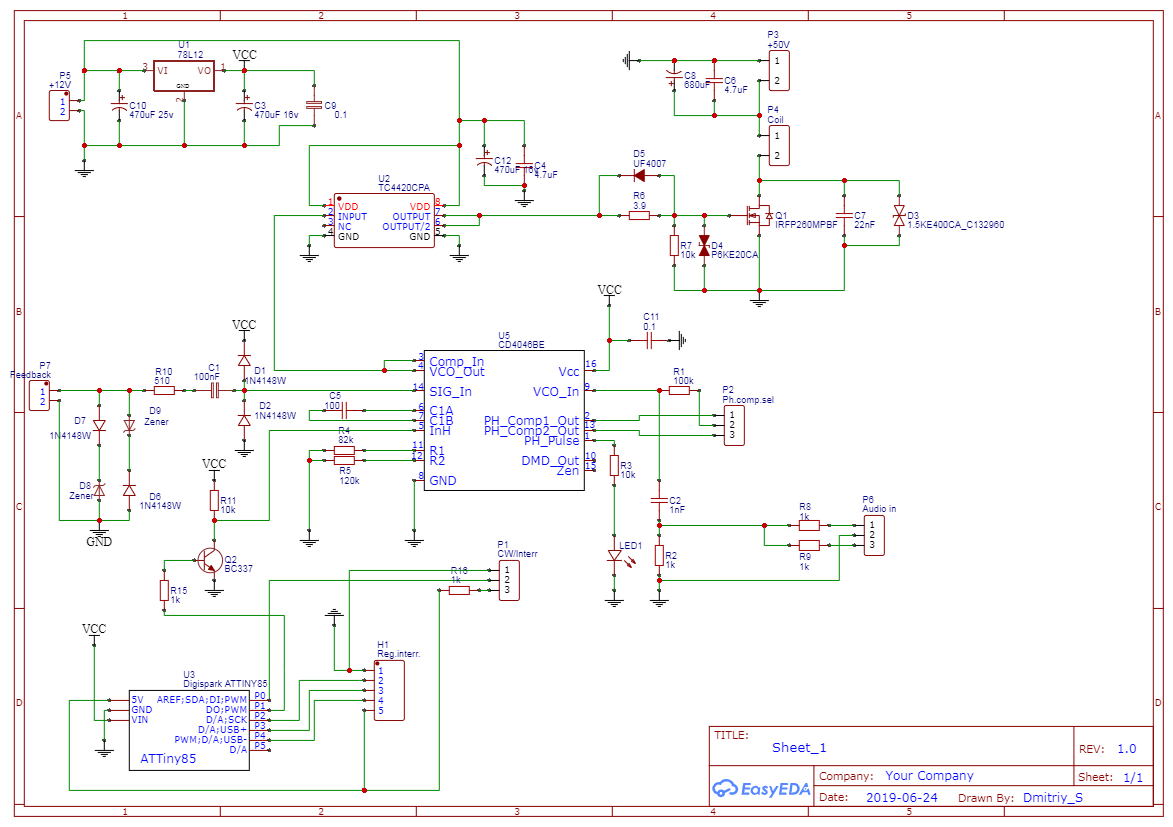Select resistor R8 1k symbol
The width and height of the screenshot is (1173, 827).
click(809, 525)
